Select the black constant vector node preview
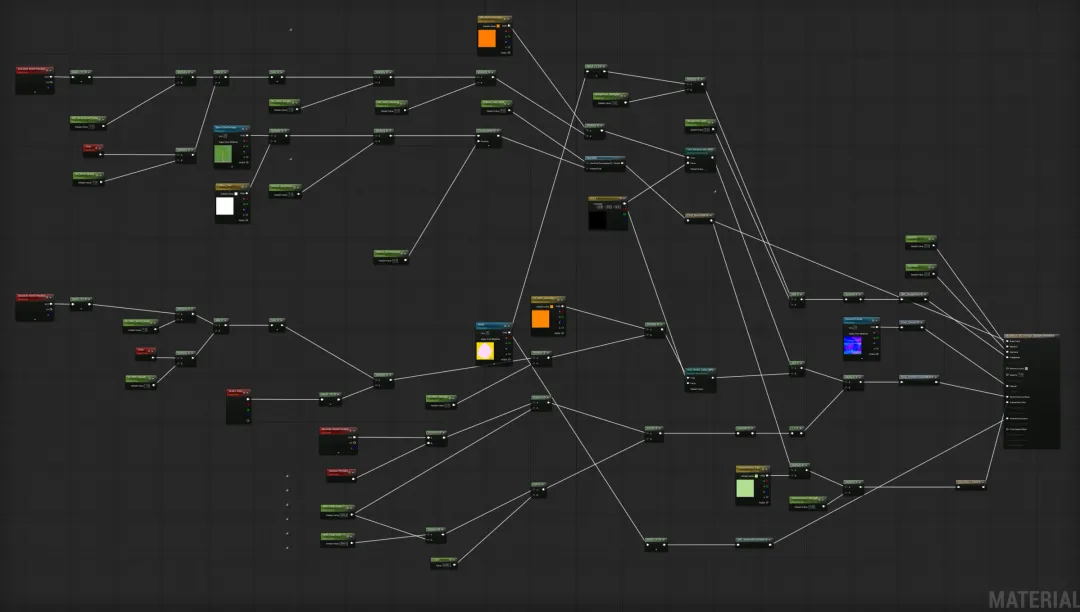 (x=598, y=220)
